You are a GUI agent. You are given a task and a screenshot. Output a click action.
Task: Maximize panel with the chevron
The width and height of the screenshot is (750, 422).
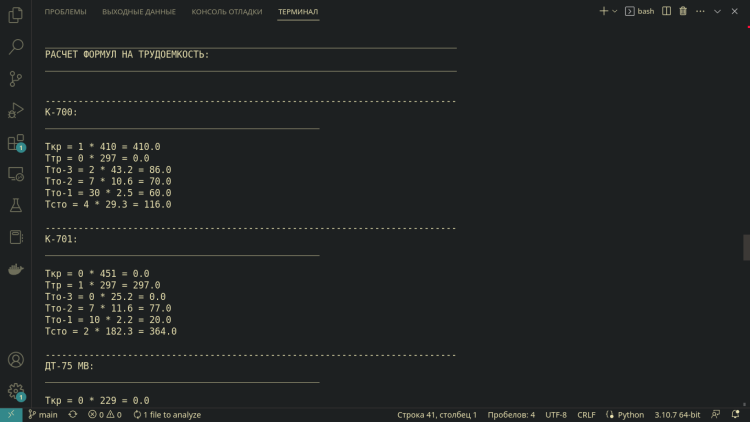click(x=717, y=11)
